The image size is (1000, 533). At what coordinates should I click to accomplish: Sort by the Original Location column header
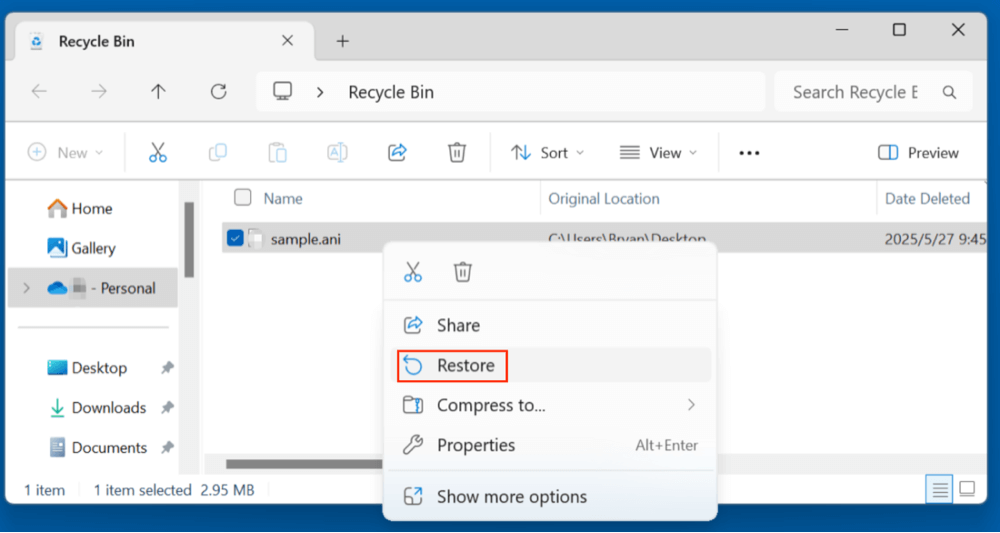tap(604, 198)
